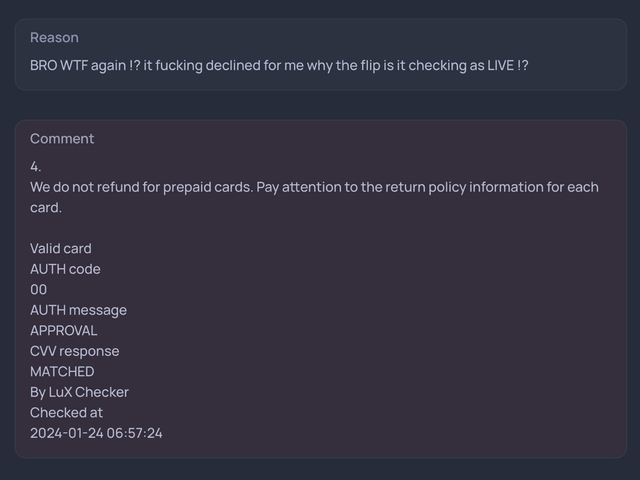Click the "Checked at" label
The width and height of the screenshot is (640, 480).
[66, 412]
